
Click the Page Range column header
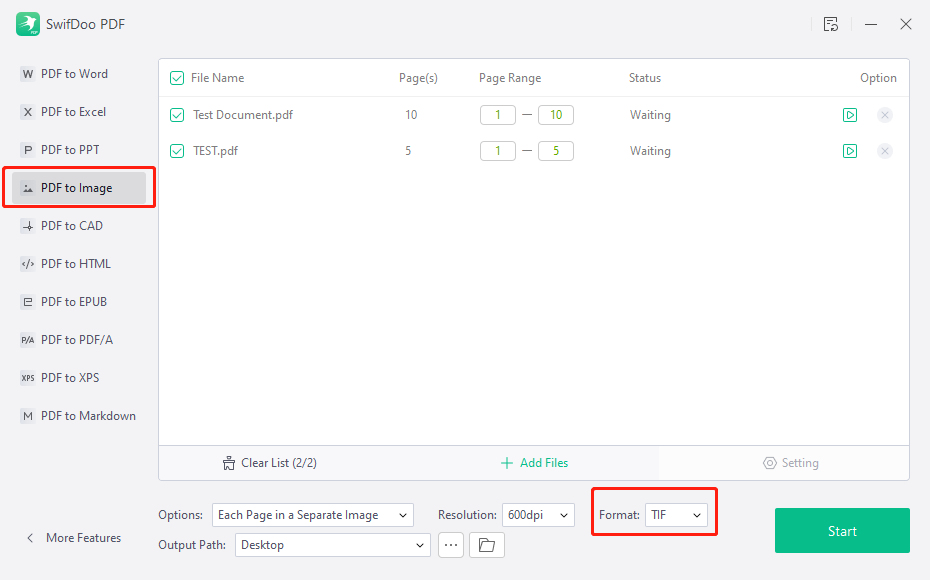click(x=510, y=78)
